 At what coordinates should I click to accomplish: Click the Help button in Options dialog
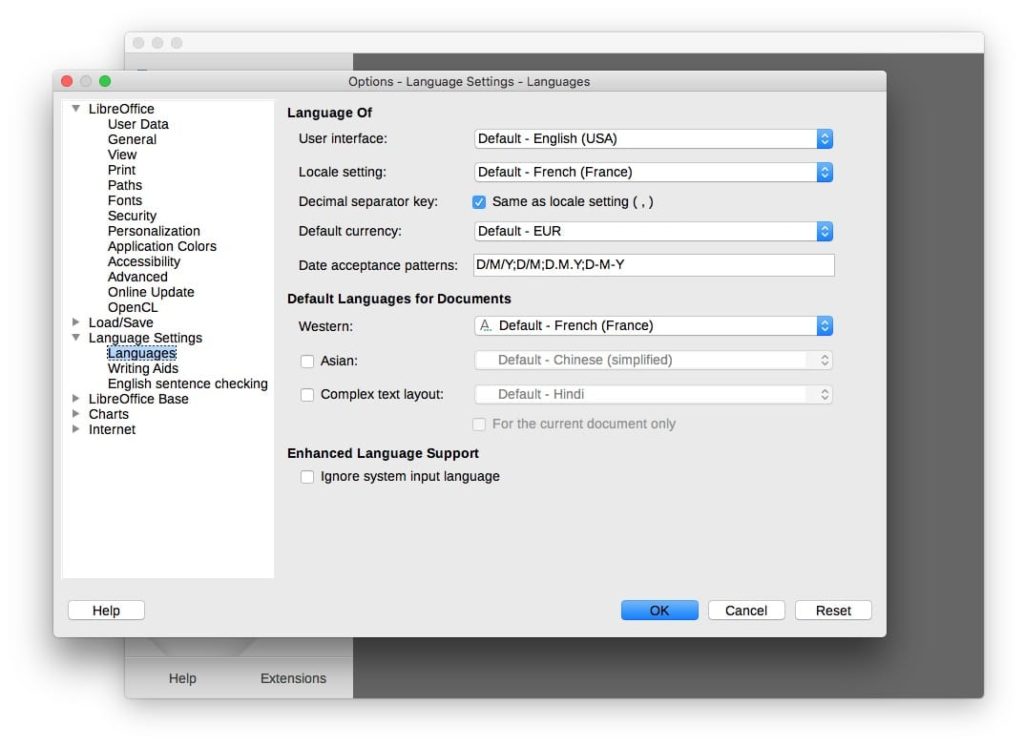point(106,610)
